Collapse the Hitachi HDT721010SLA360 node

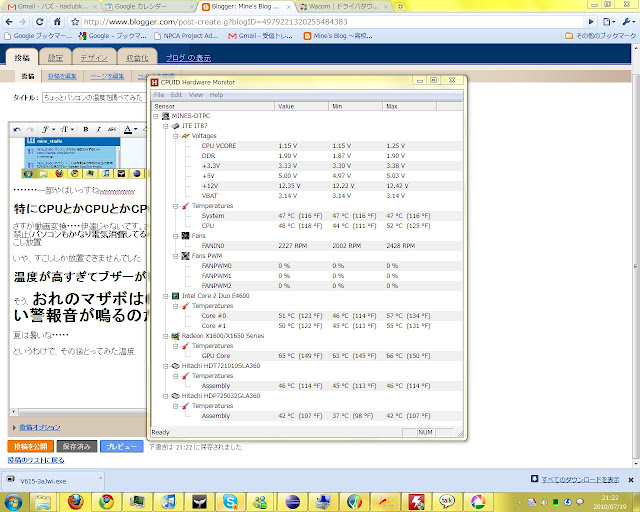(166, 366)
